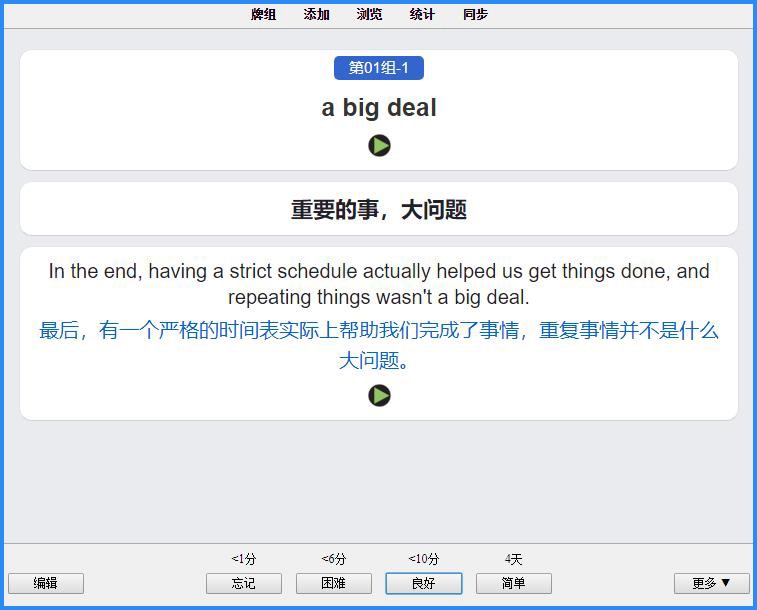Click the Chinese translation starting 最后
Viewport: 757px width, 610px height.
[x=379, y=345]
